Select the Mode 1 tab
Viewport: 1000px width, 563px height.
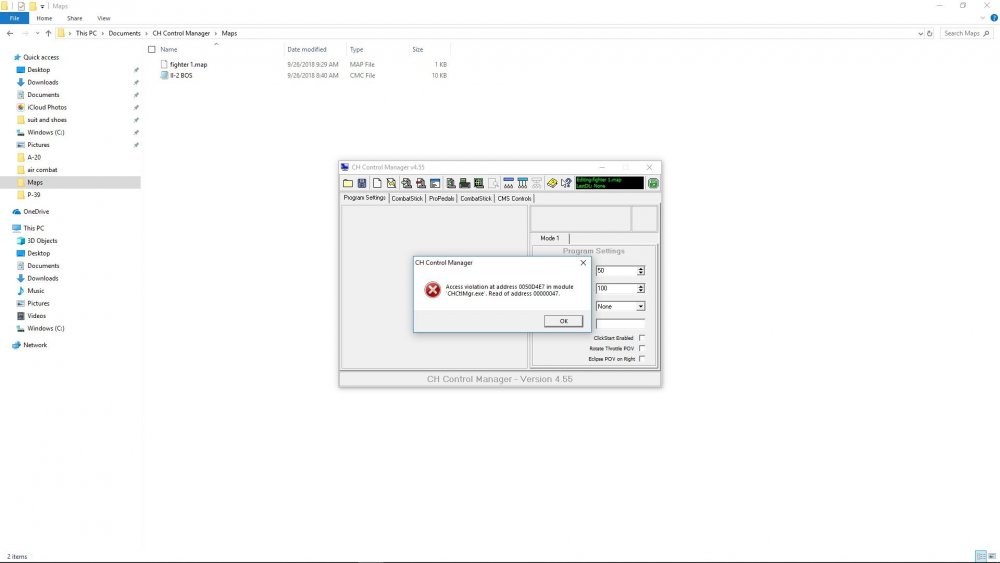[550, 238]
